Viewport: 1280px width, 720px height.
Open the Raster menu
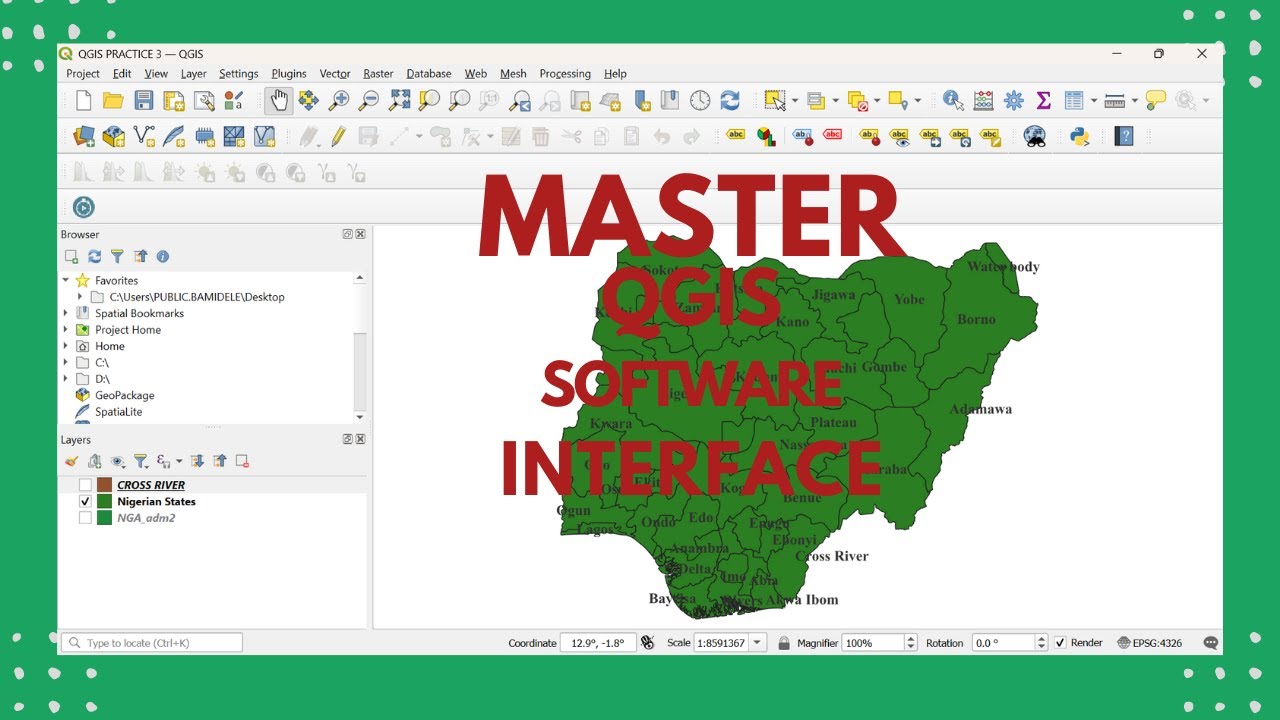tap(378, 73)
